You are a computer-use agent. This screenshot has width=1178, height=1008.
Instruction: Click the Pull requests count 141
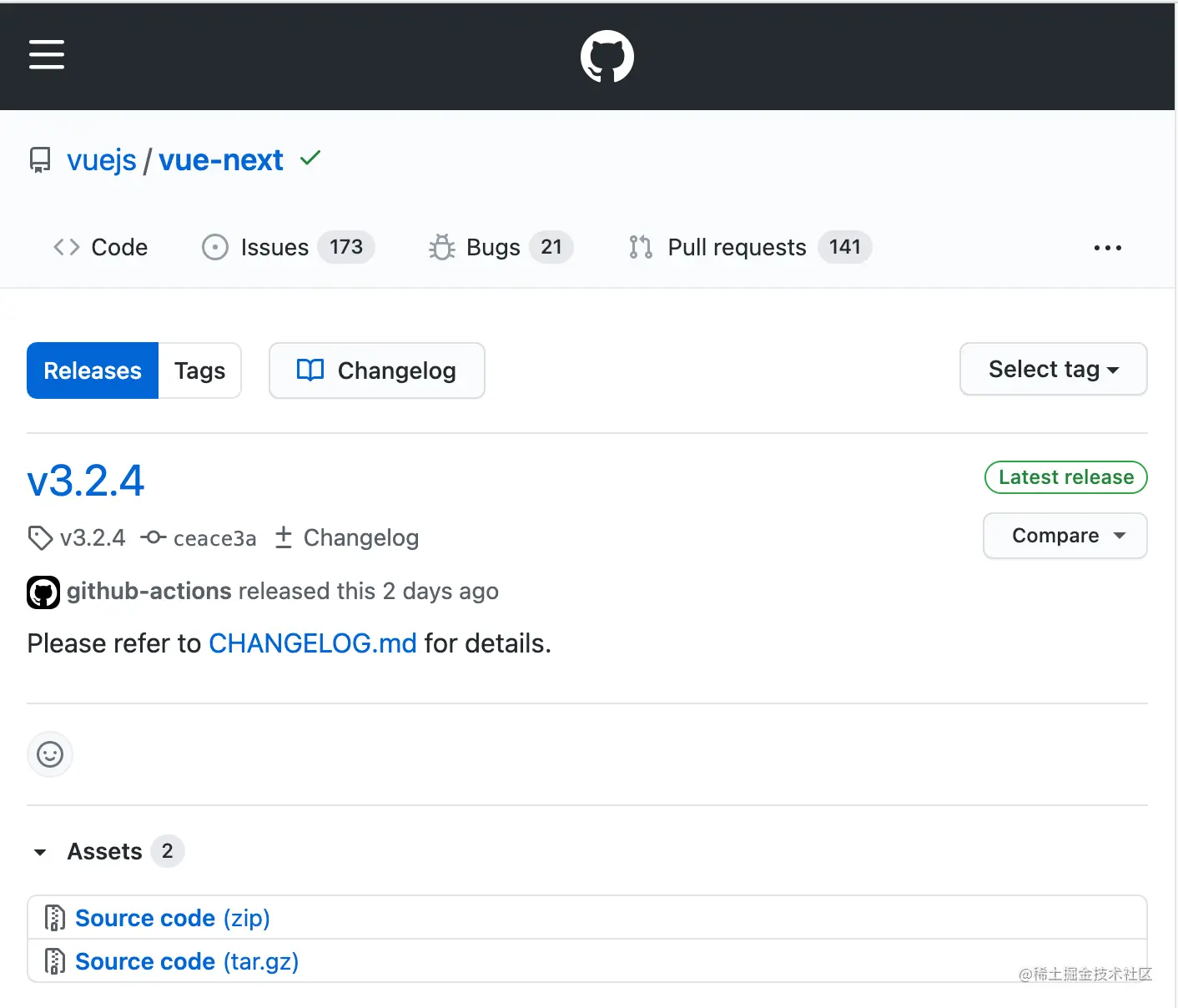845,247
